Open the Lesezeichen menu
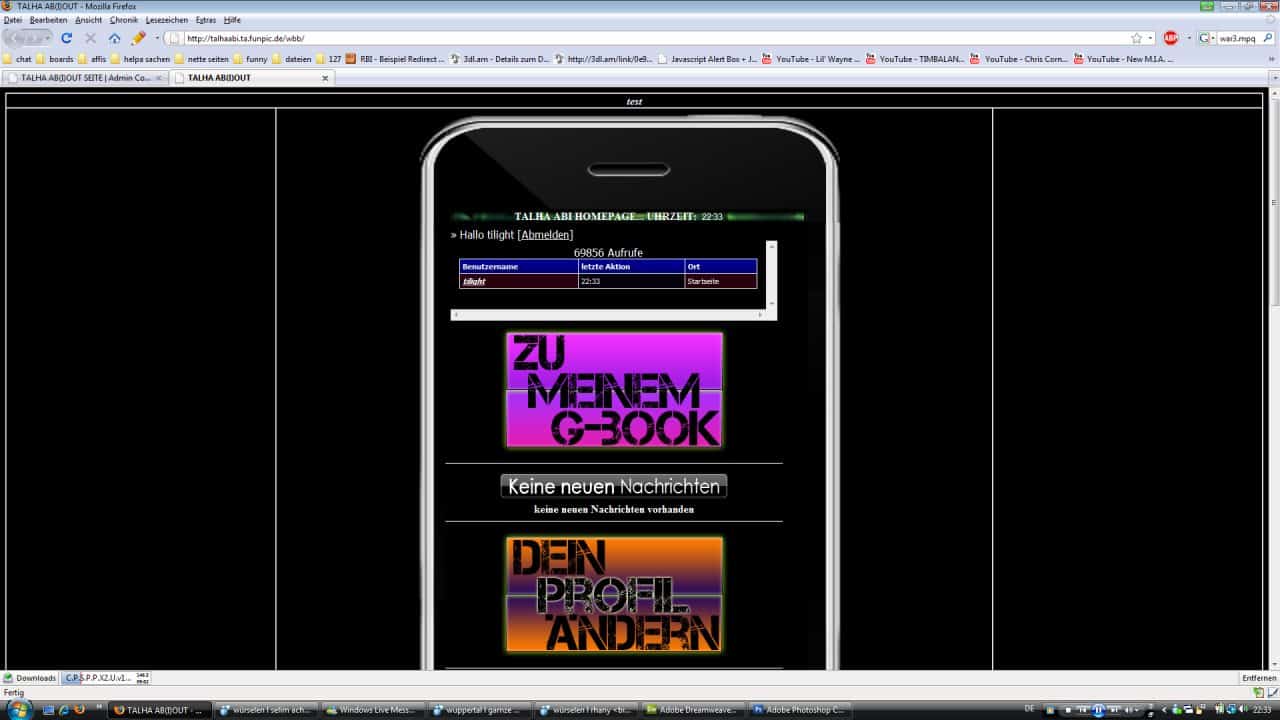The width and height of the screenshot is (1280, 720). tap(166, 20)
